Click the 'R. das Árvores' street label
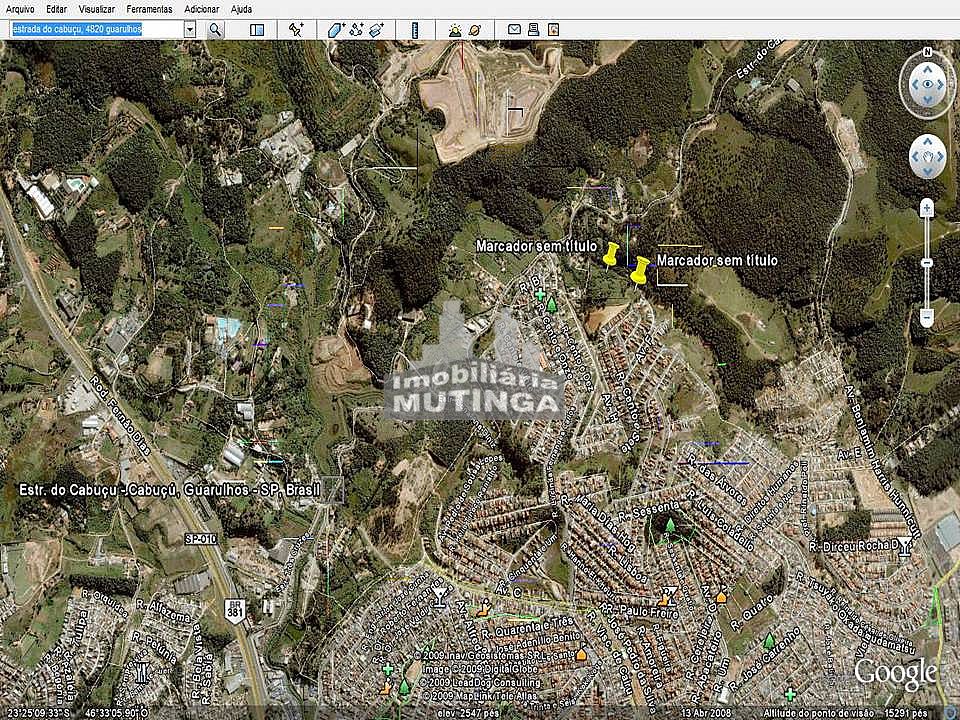 (716, 479)
